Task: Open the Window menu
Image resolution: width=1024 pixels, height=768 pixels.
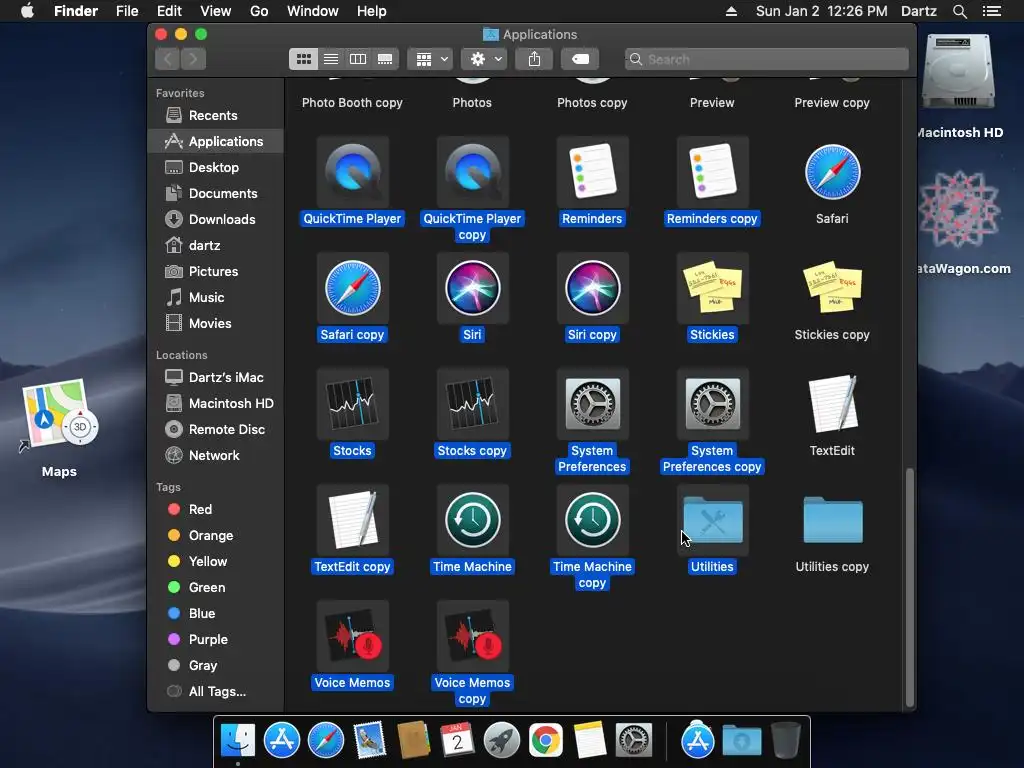Action: 313,11
